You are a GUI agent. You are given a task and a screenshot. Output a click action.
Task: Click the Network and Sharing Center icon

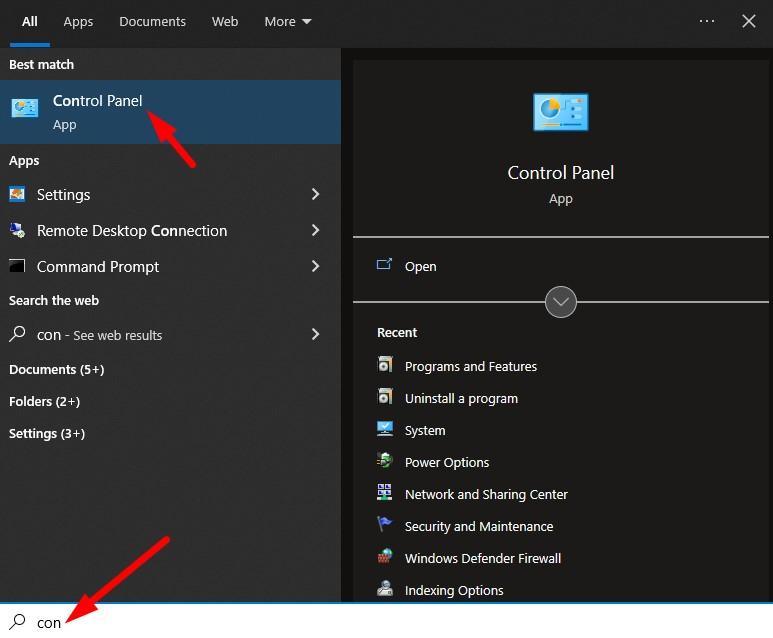click(x=385, y=493)
